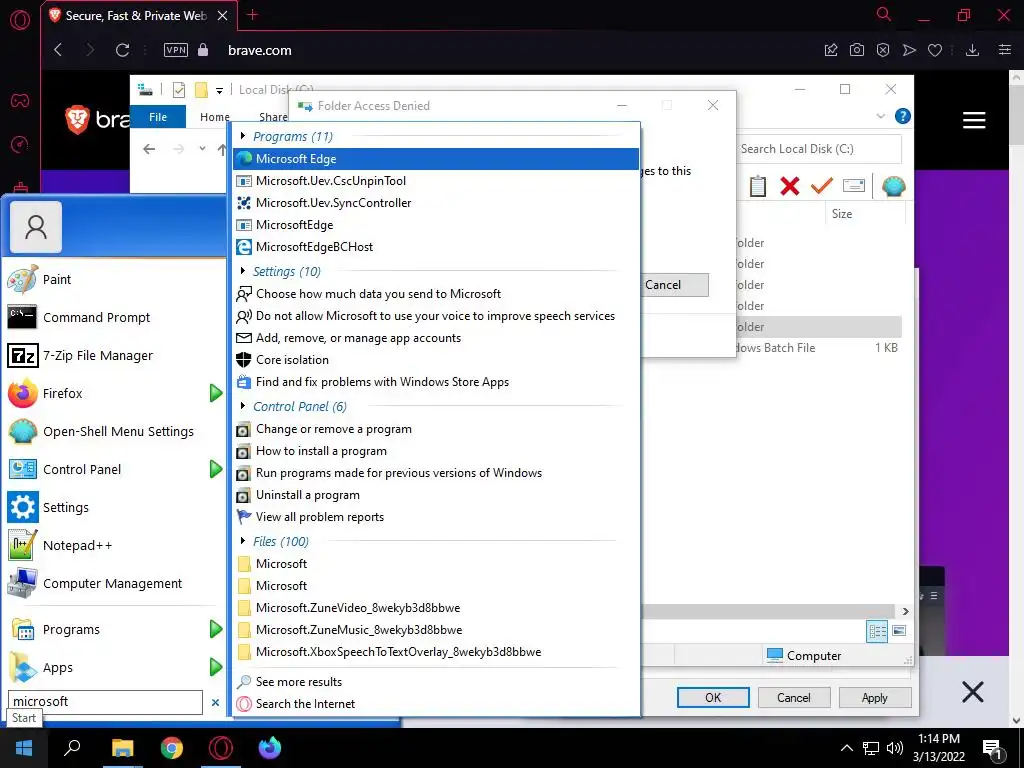
Task: Toggle the VPN badge in address bar
Action: point(176,50)
